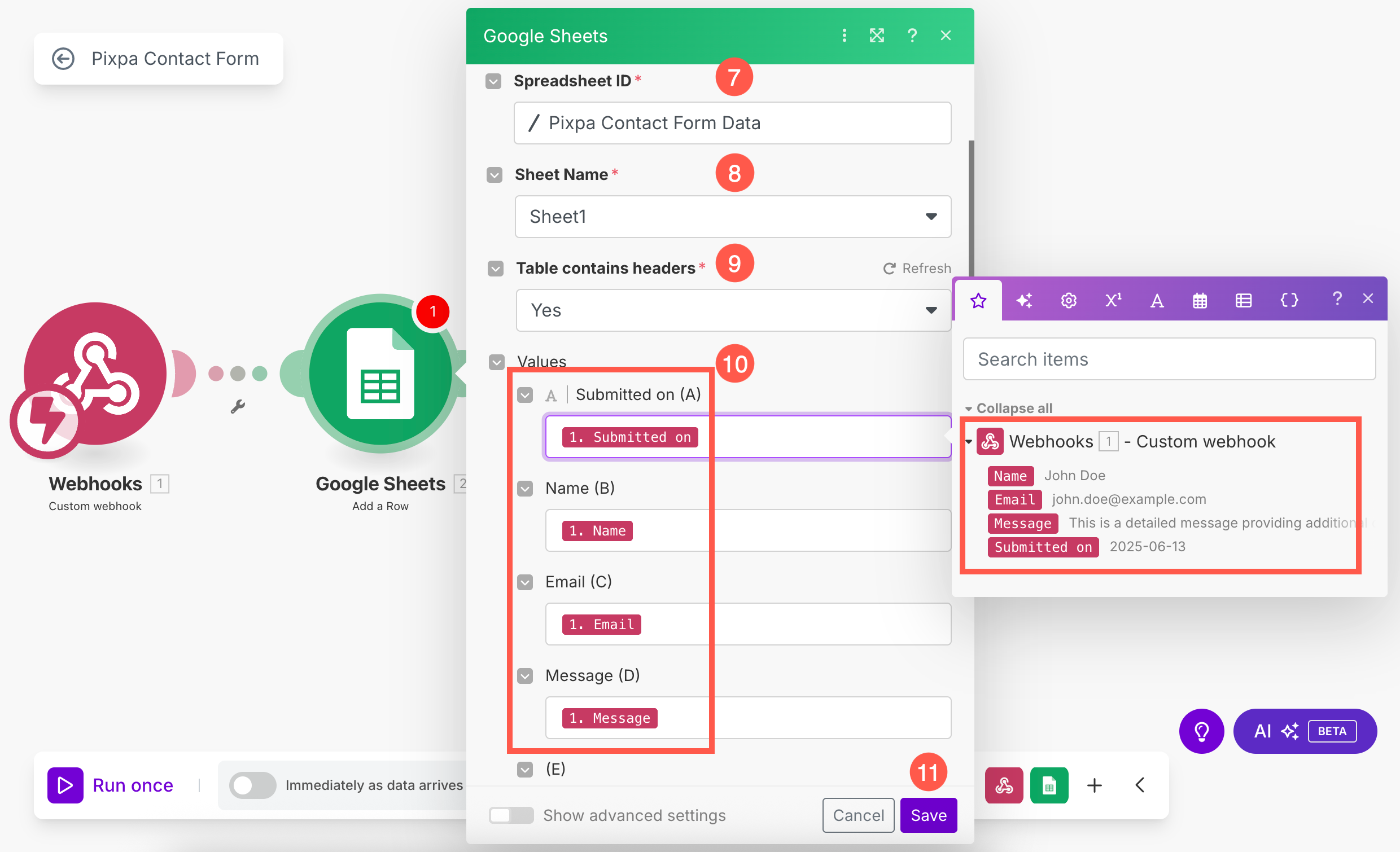Image resolution: width=1400 pixels, height=852 pixels.
Task: Toggle the Email (C) checkbox
Action: pos(525,582)
